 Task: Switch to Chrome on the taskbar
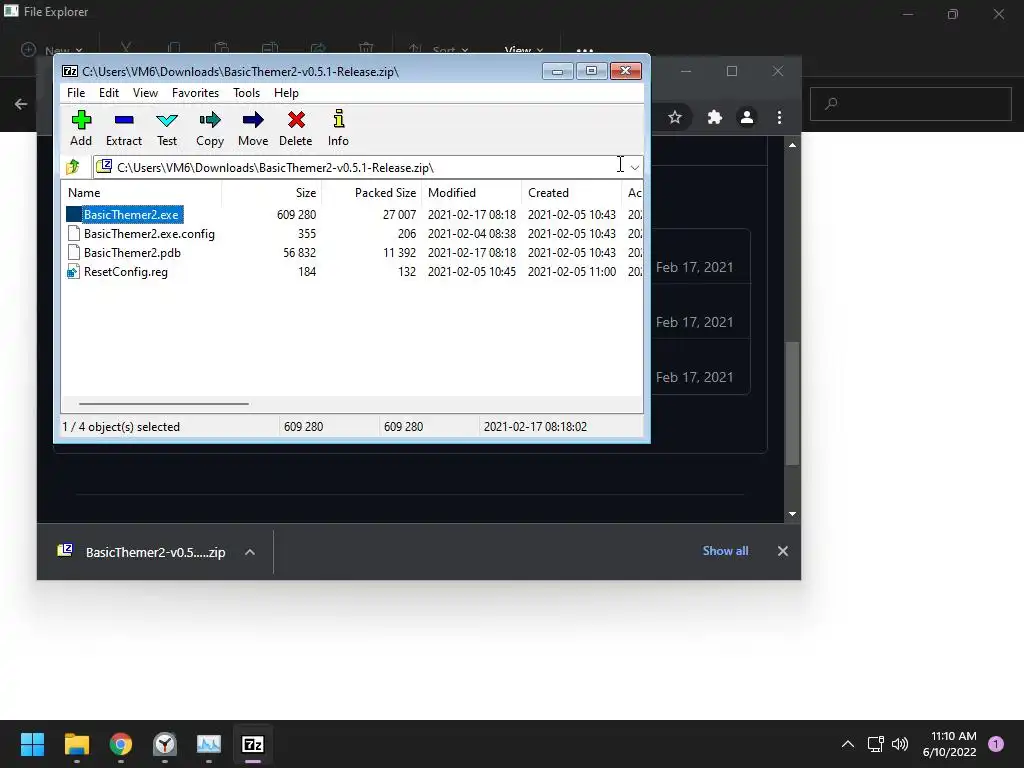(x=121, y=744)
